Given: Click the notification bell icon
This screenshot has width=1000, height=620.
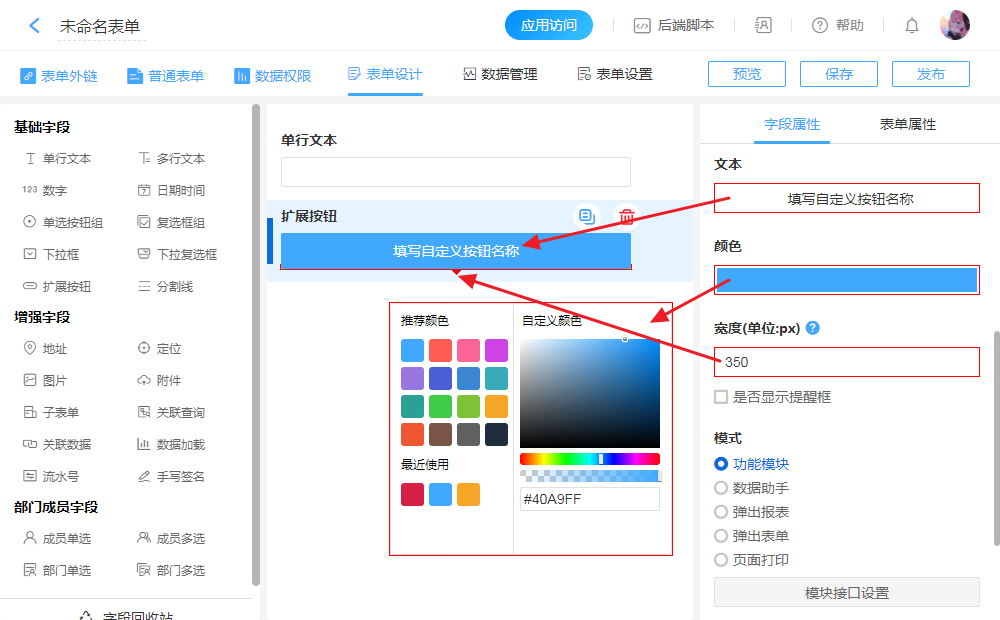Looking at the screenshot, I should coord(911,26).
